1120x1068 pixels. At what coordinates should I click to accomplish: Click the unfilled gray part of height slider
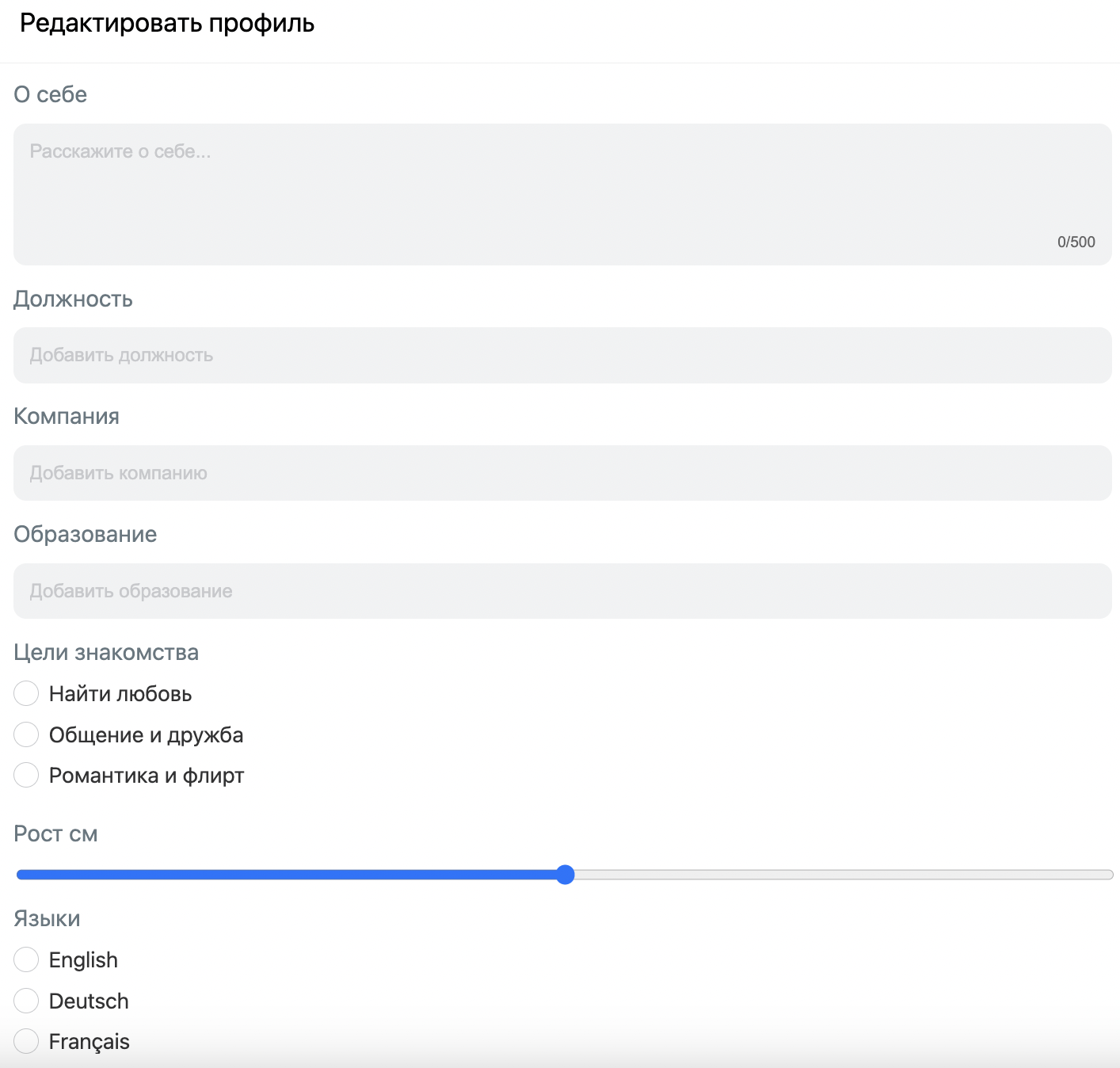[x=840, y=875]
